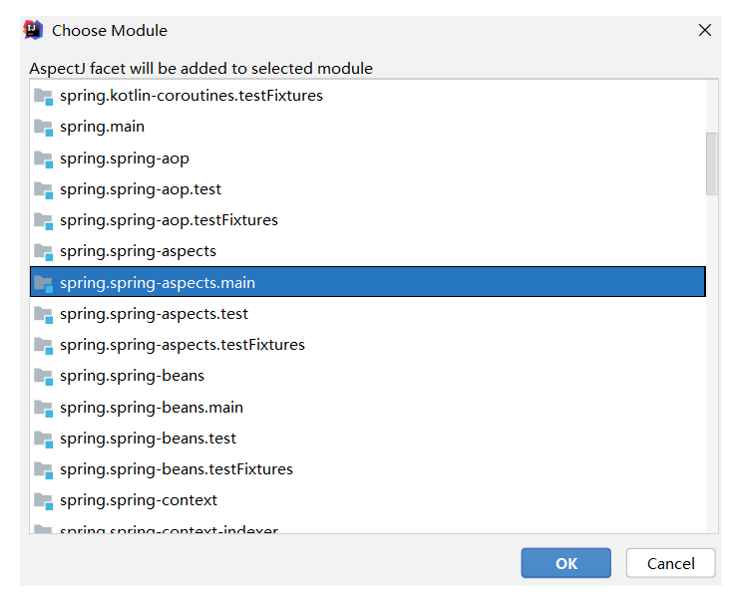
Task: Click the module list vertical scrollbar thumb
Action: (711, 162)
